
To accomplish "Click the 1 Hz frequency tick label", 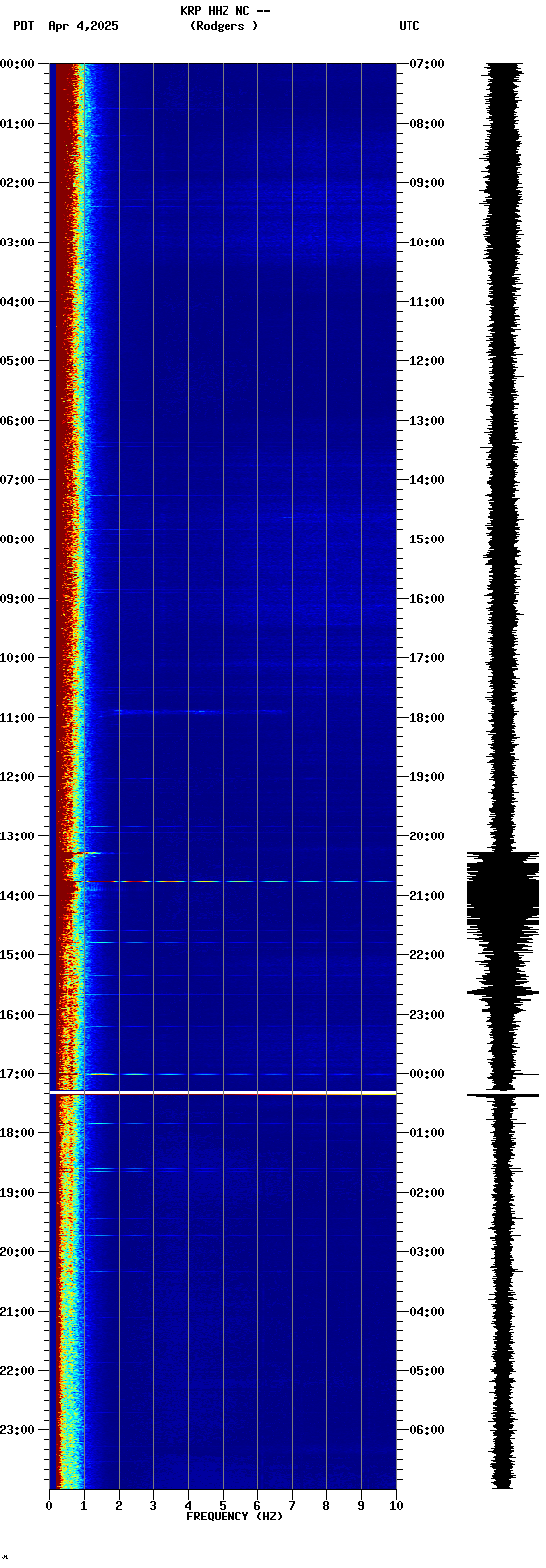I will coord(84,1506).
